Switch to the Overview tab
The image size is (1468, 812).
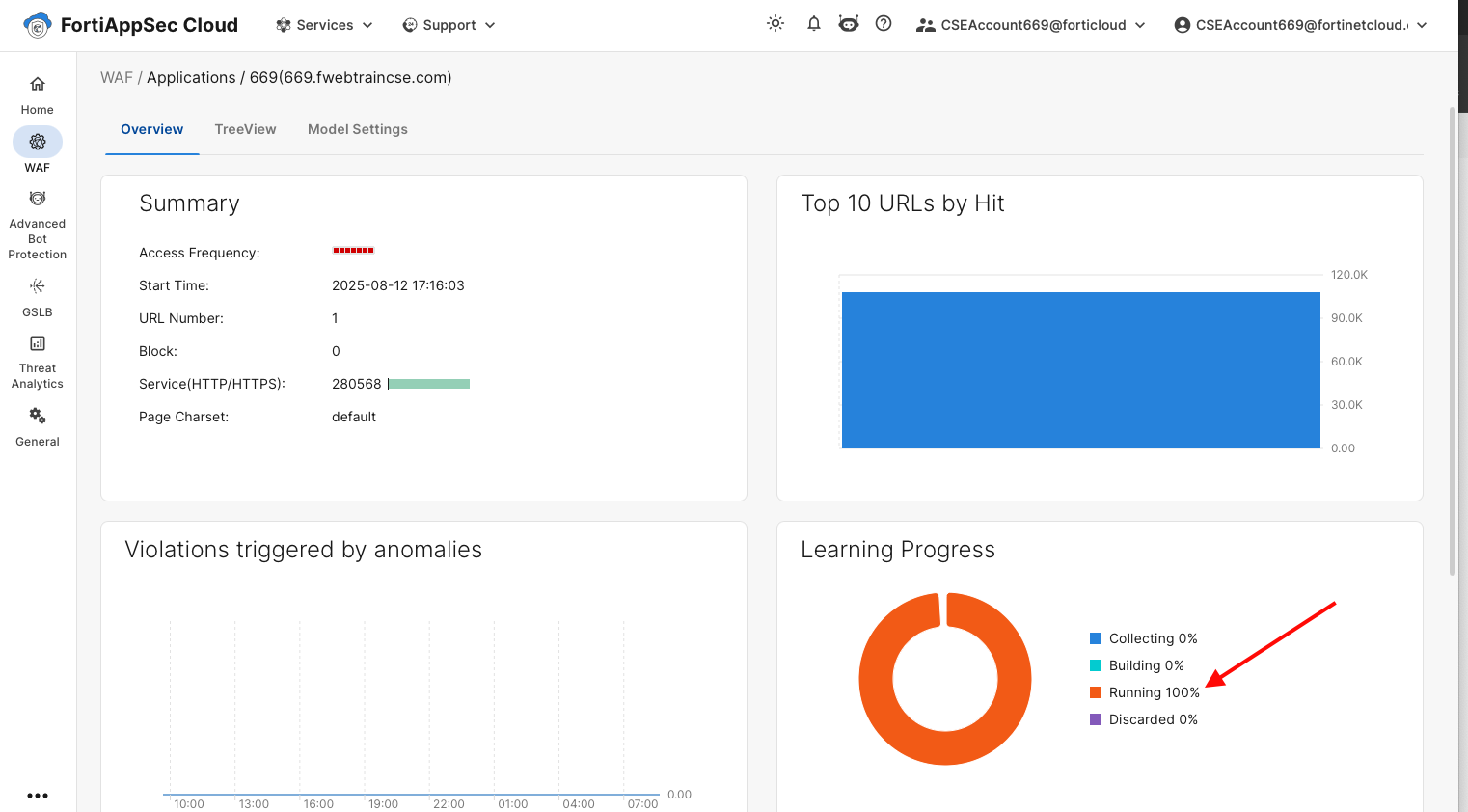click(152, 129)
